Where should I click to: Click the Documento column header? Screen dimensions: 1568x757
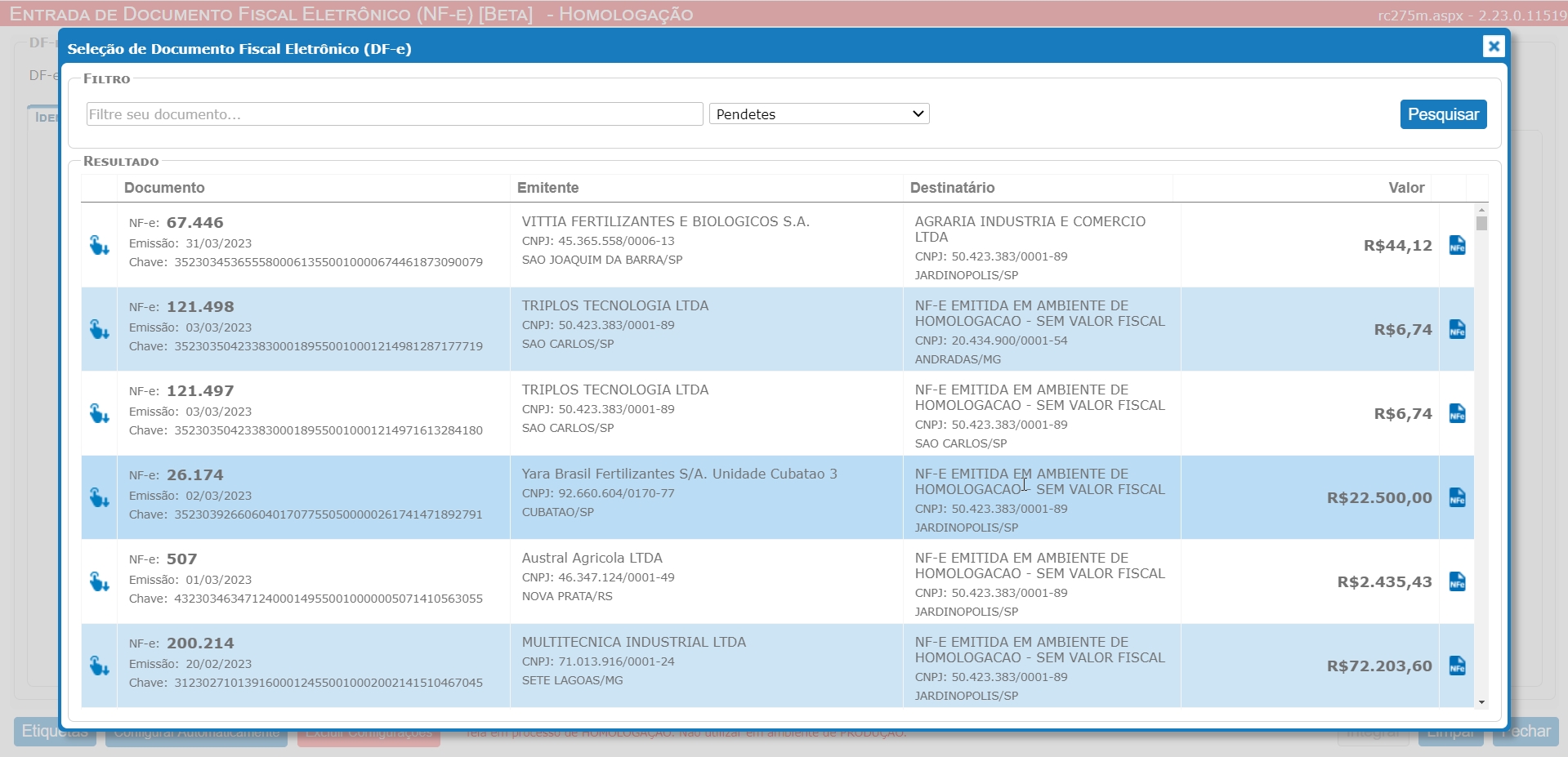[164, 188]
